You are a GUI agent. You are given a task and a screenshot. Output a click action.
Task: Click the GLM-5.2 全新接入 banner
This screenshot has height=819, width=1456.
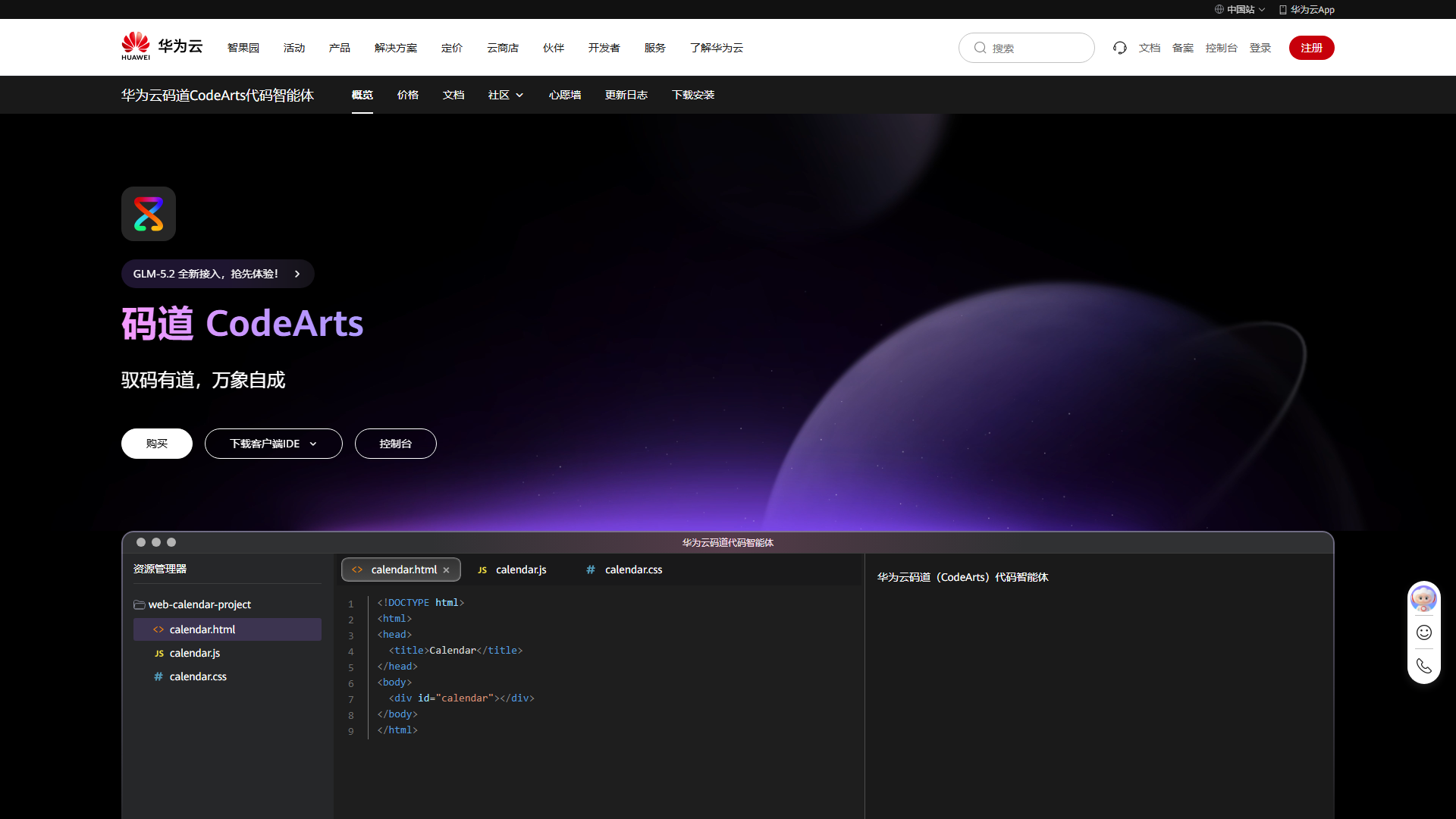coord(218,274)
